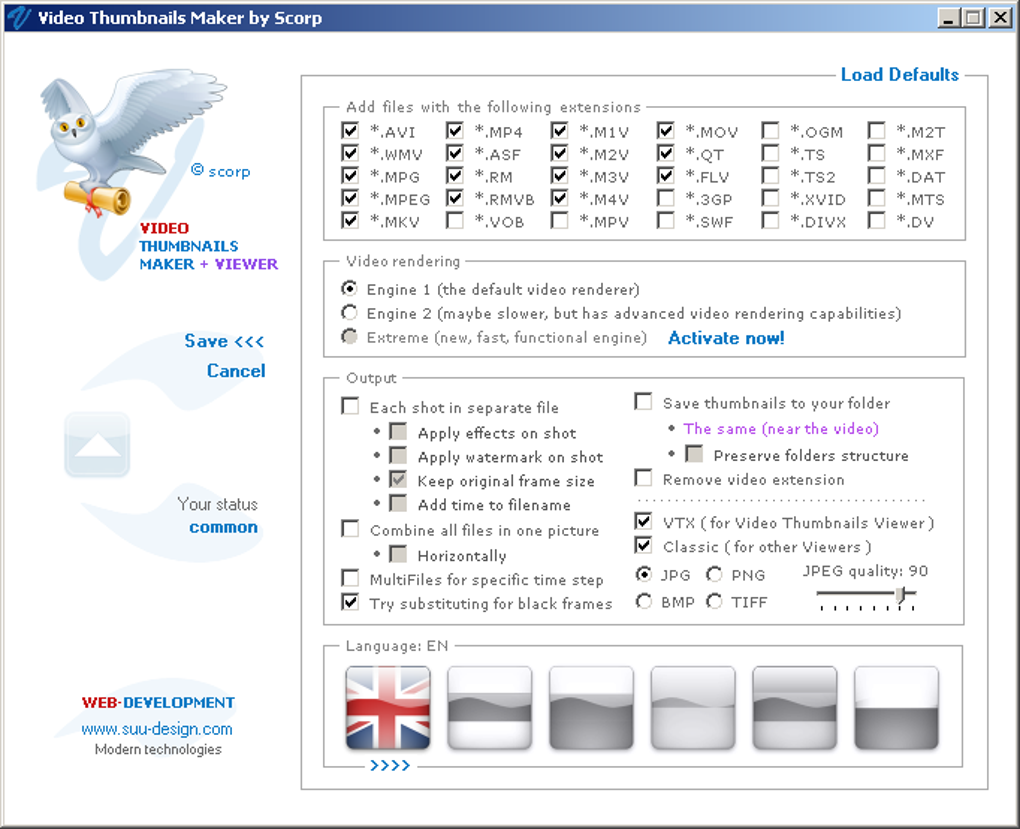
Task: Enable Save thumbnails to your folder
Action: click(x=643, y=402)
